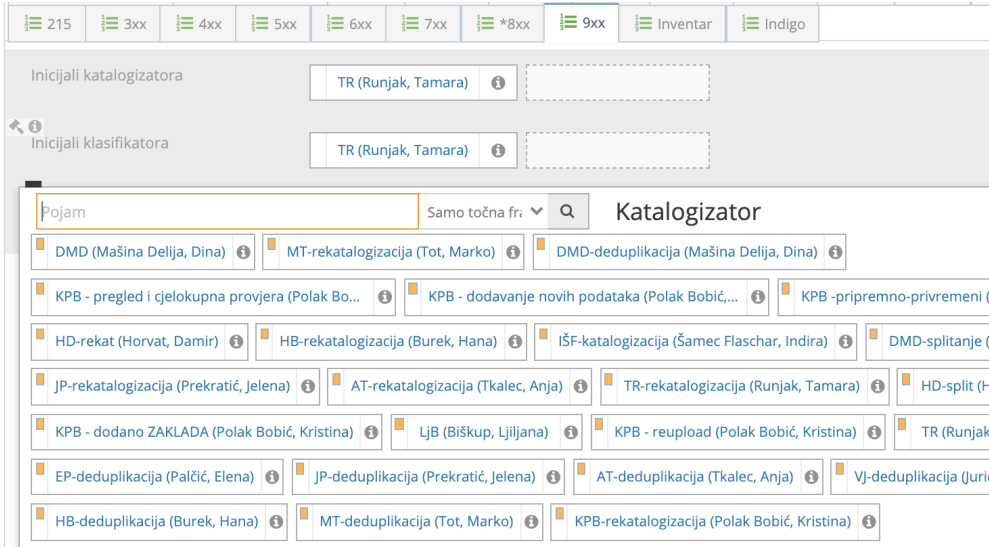989x547 pixels.
Task: Open info for DMD-deduplikacija entry
Action: click(836, 252)
